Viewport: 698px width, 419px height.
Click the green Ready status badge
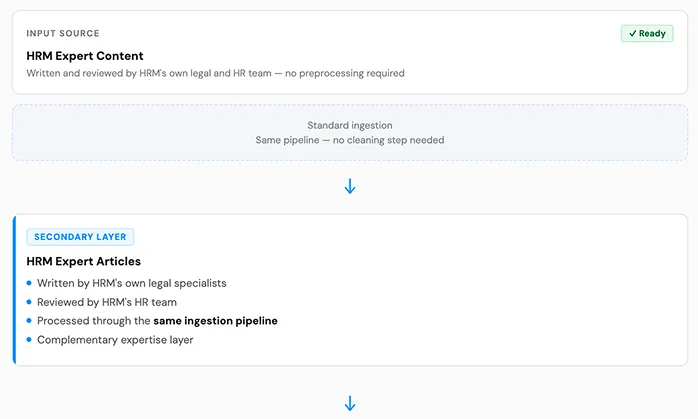[647, 33]
